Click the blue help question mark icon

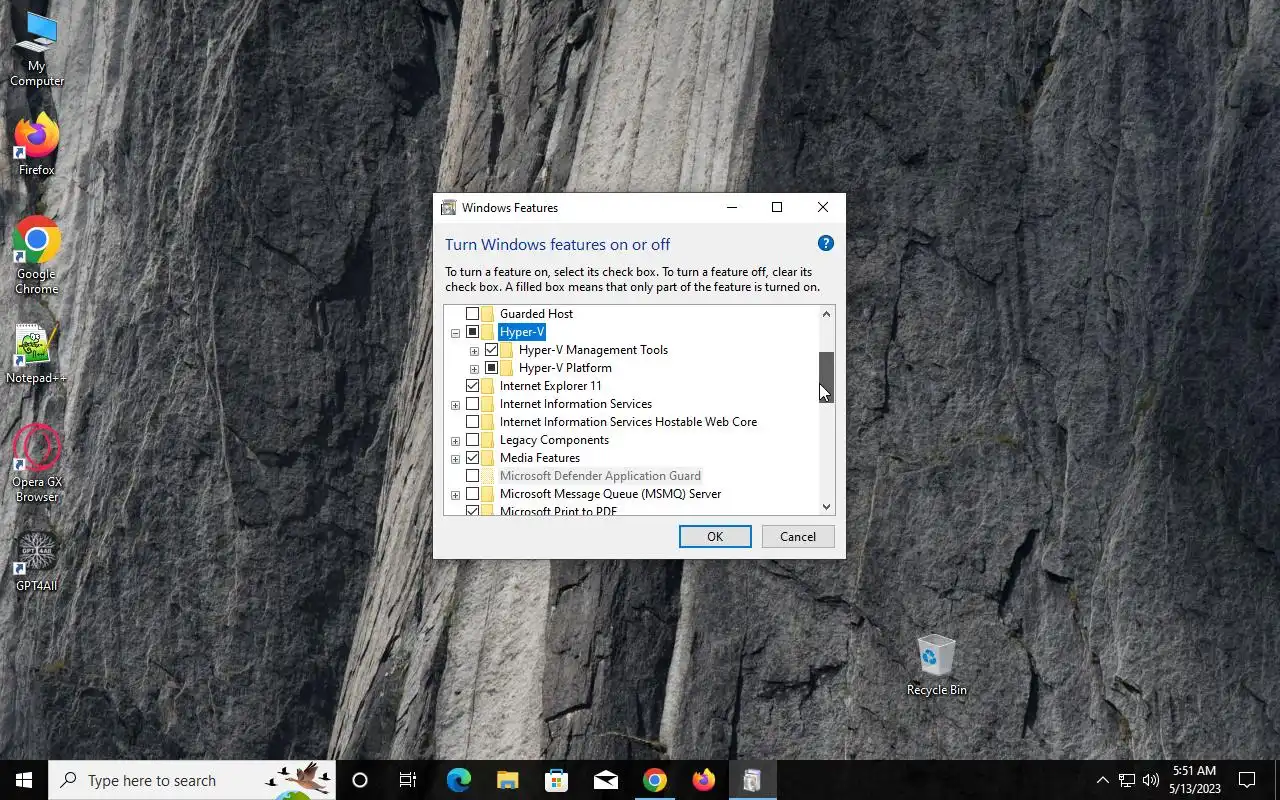tap(825, 243)
